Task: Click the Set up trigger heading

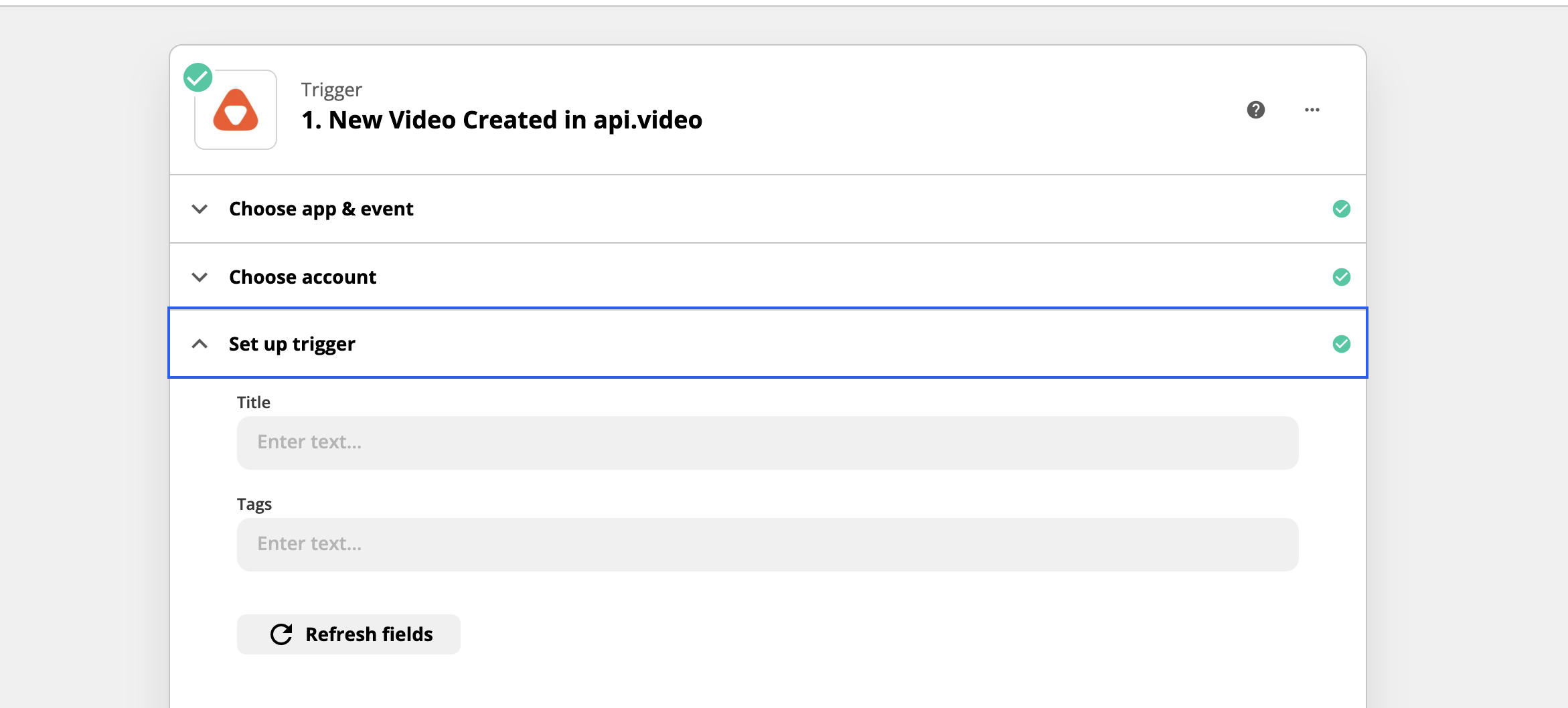Action: tap(292, 344)
